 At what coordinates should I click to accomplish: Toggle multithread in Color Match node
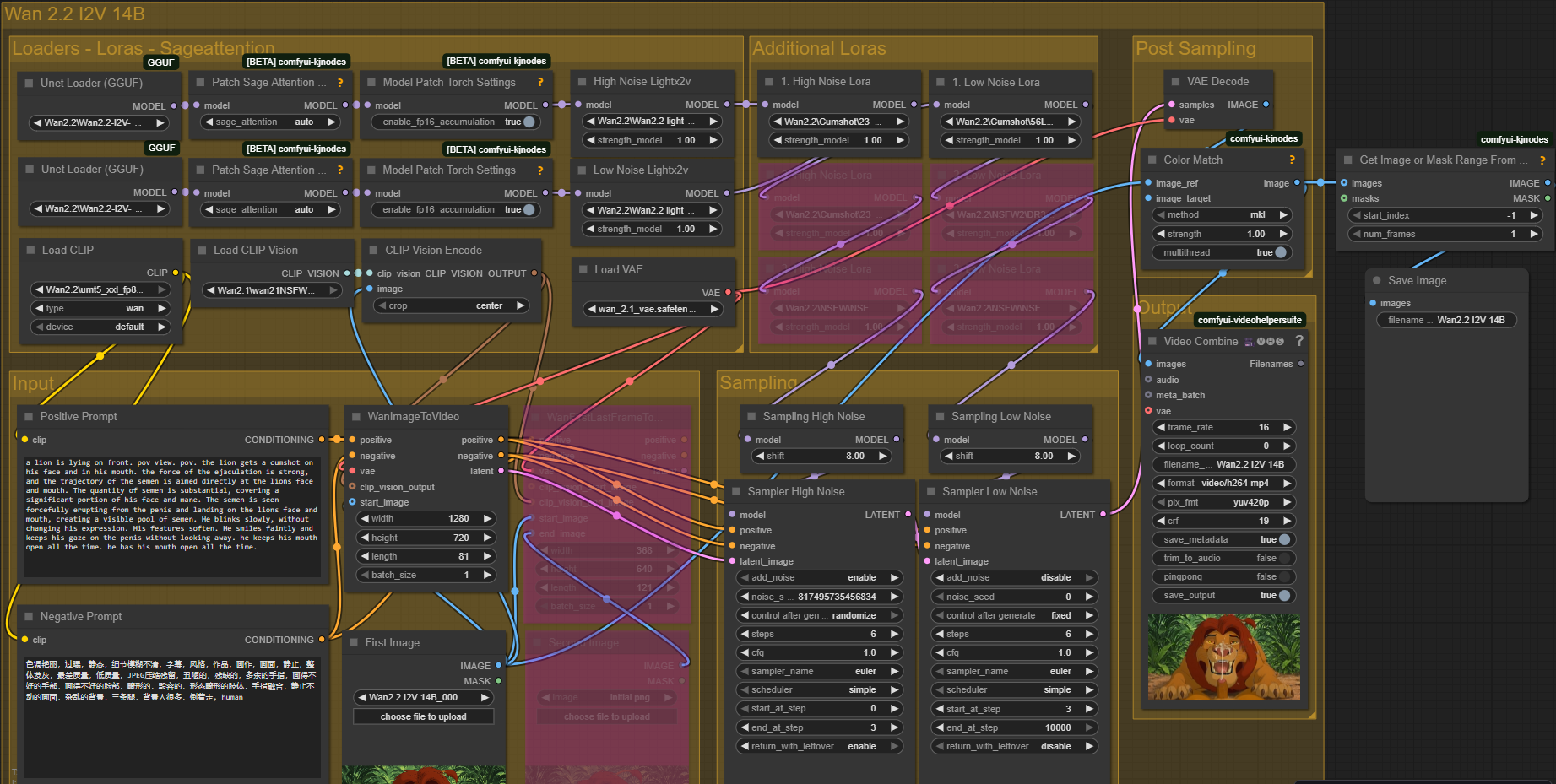[x=1280, y=252]
